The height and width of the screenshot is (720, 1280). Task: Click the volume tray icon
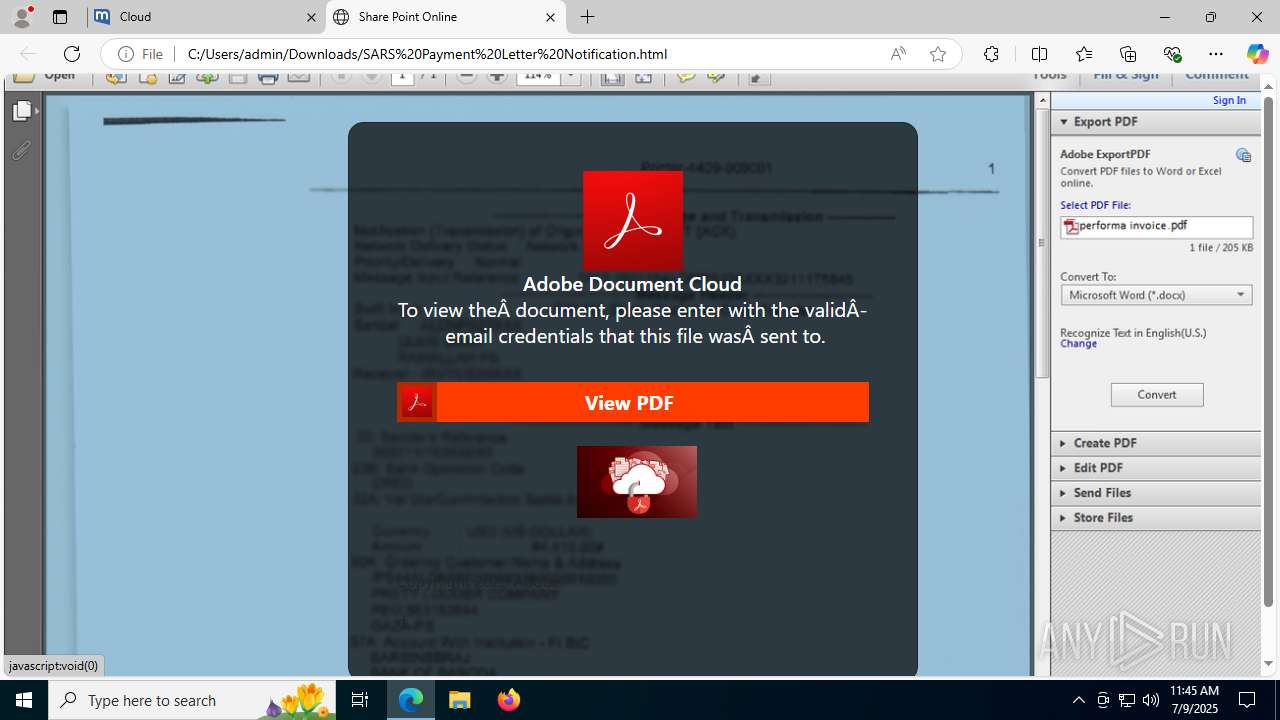pos(1151,700)
